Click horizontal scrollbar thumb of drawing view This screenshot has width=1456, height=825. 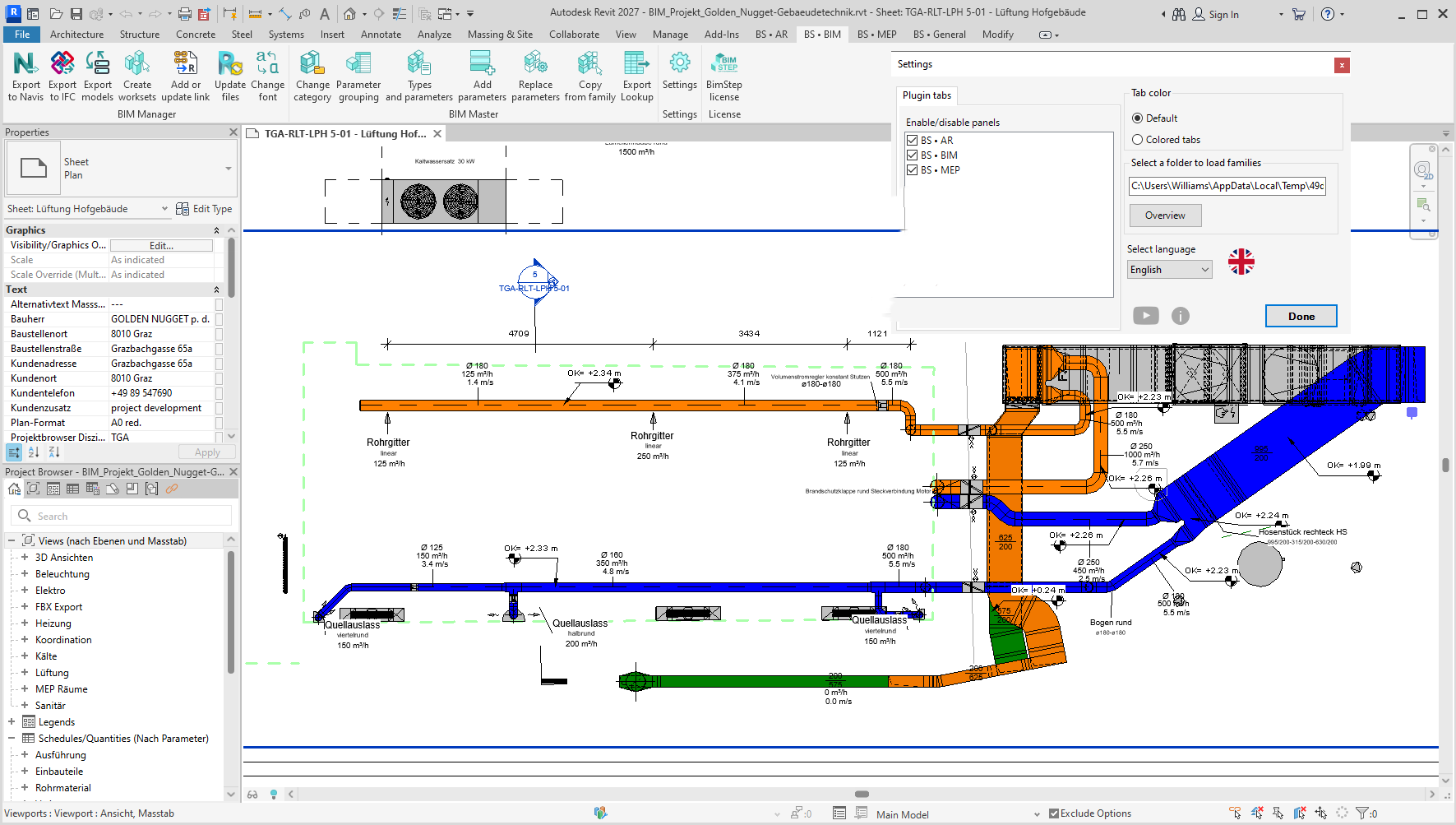tap(862, 795)
